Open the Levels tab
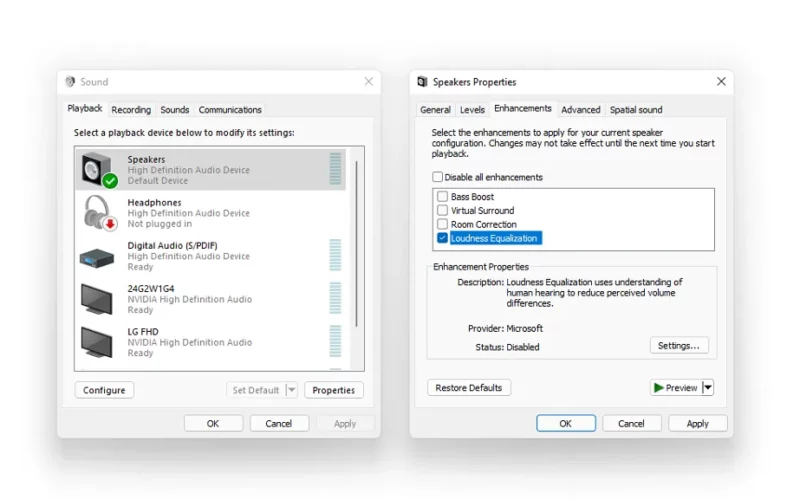 coord(472,110)
